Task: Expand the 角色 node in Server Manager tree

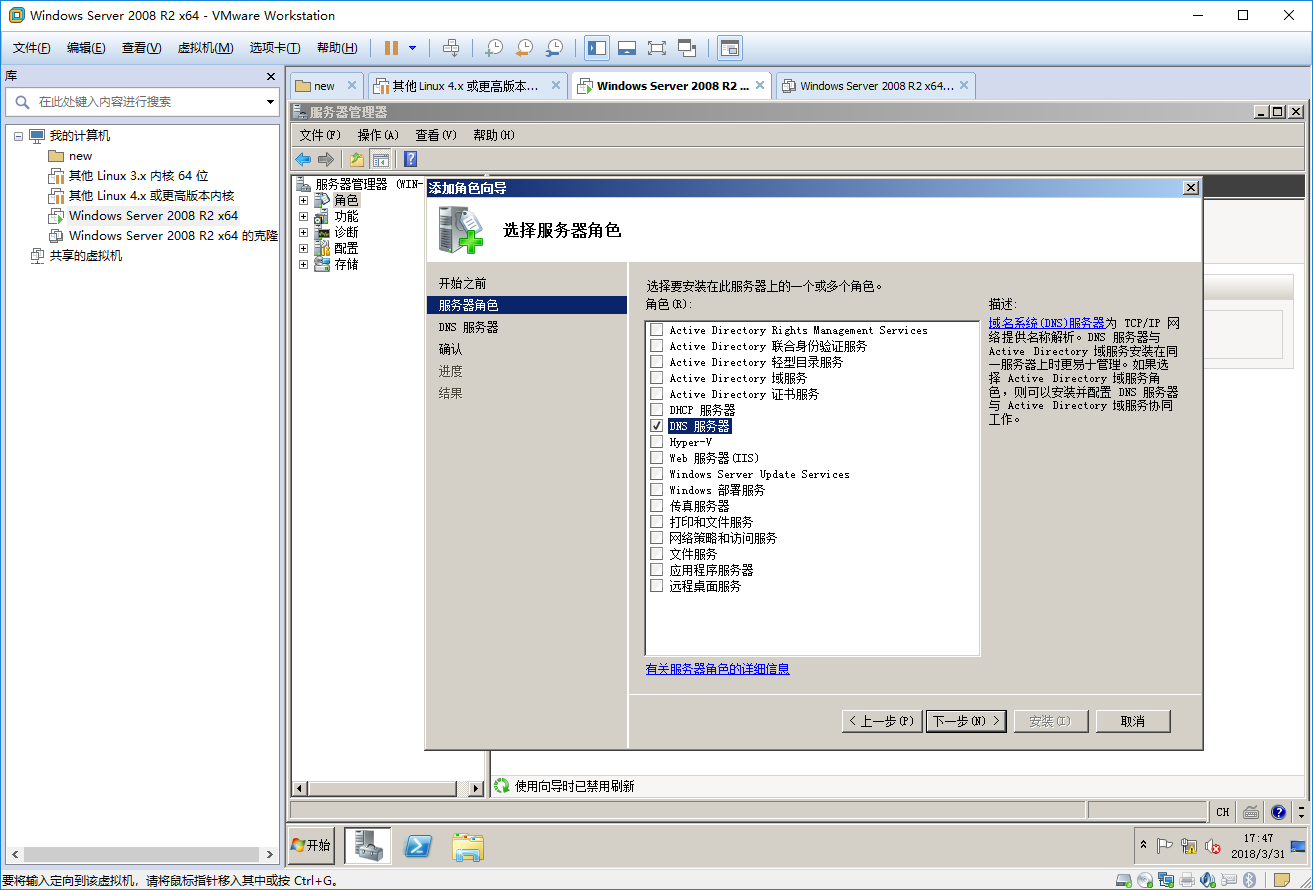Action: (x=303, y=199)
